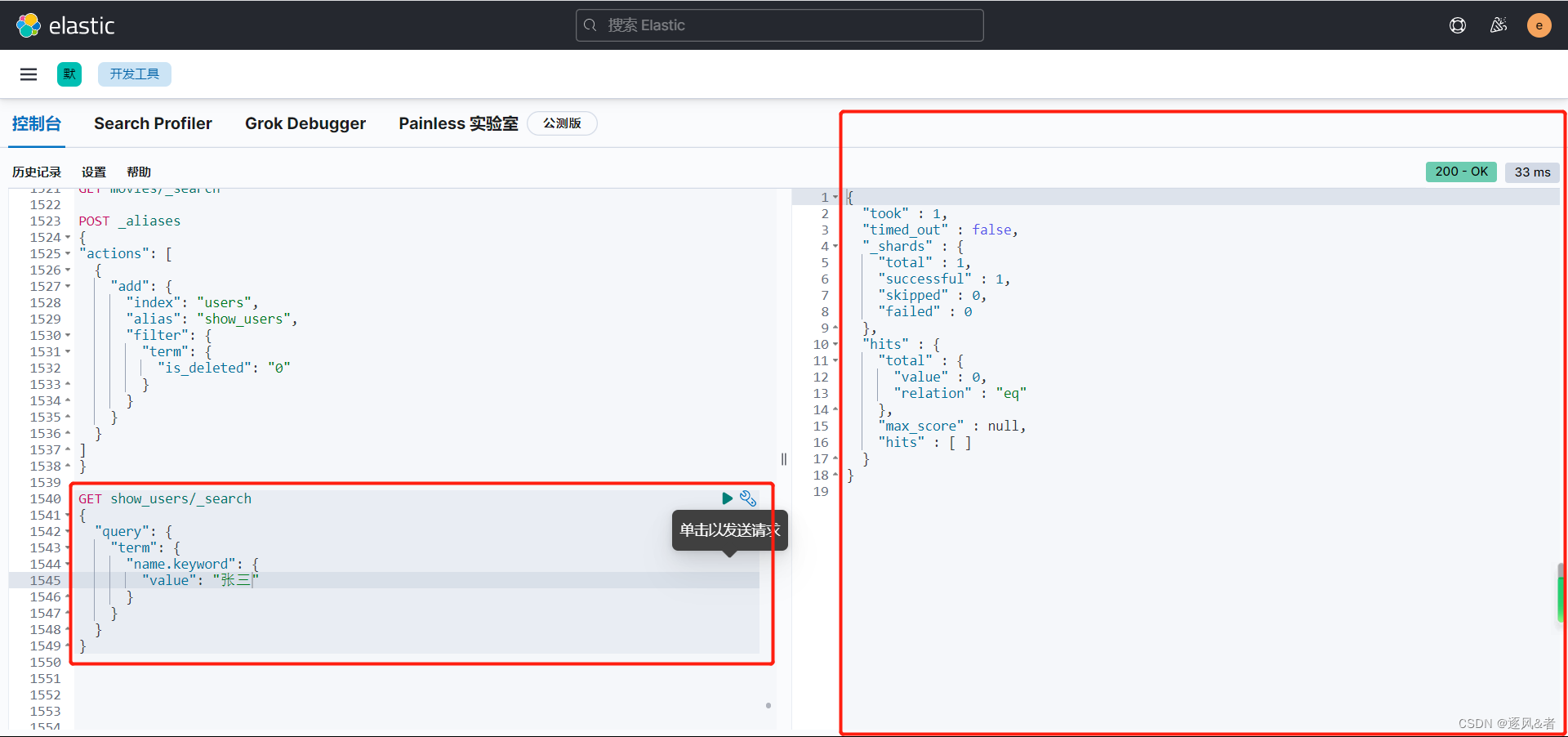Click the help lifebuoy icon
Viewport: 1568px width, 737px height.
[1459, 25]
